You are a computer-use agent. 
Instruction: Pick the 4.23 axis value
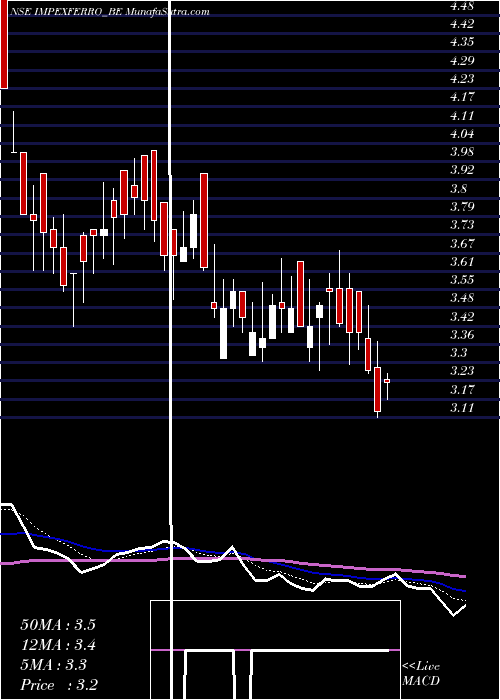(x=462, y=79)
